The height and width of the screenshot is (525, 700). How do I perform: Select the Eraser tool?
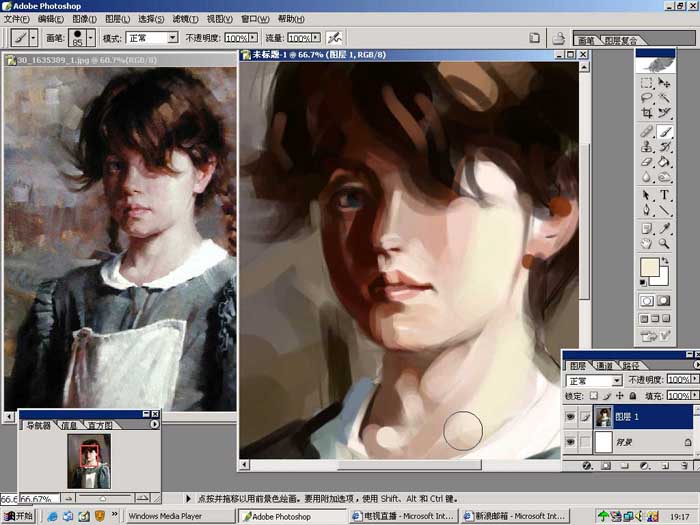pos(646,162)
